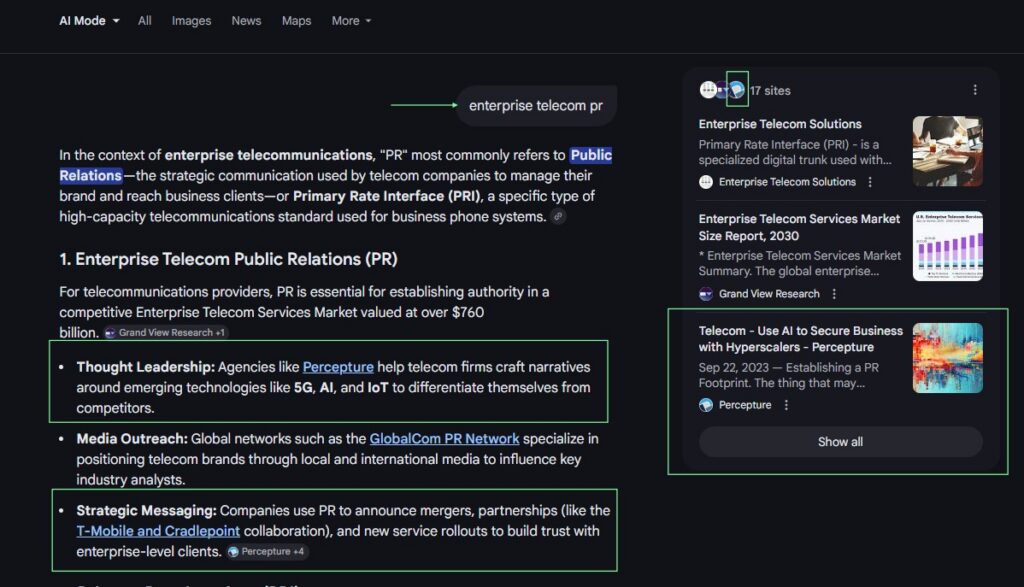Click the Perceture favicon under the hyperscalers result
Screen dimensions: 1024x587
pos(705,405)
